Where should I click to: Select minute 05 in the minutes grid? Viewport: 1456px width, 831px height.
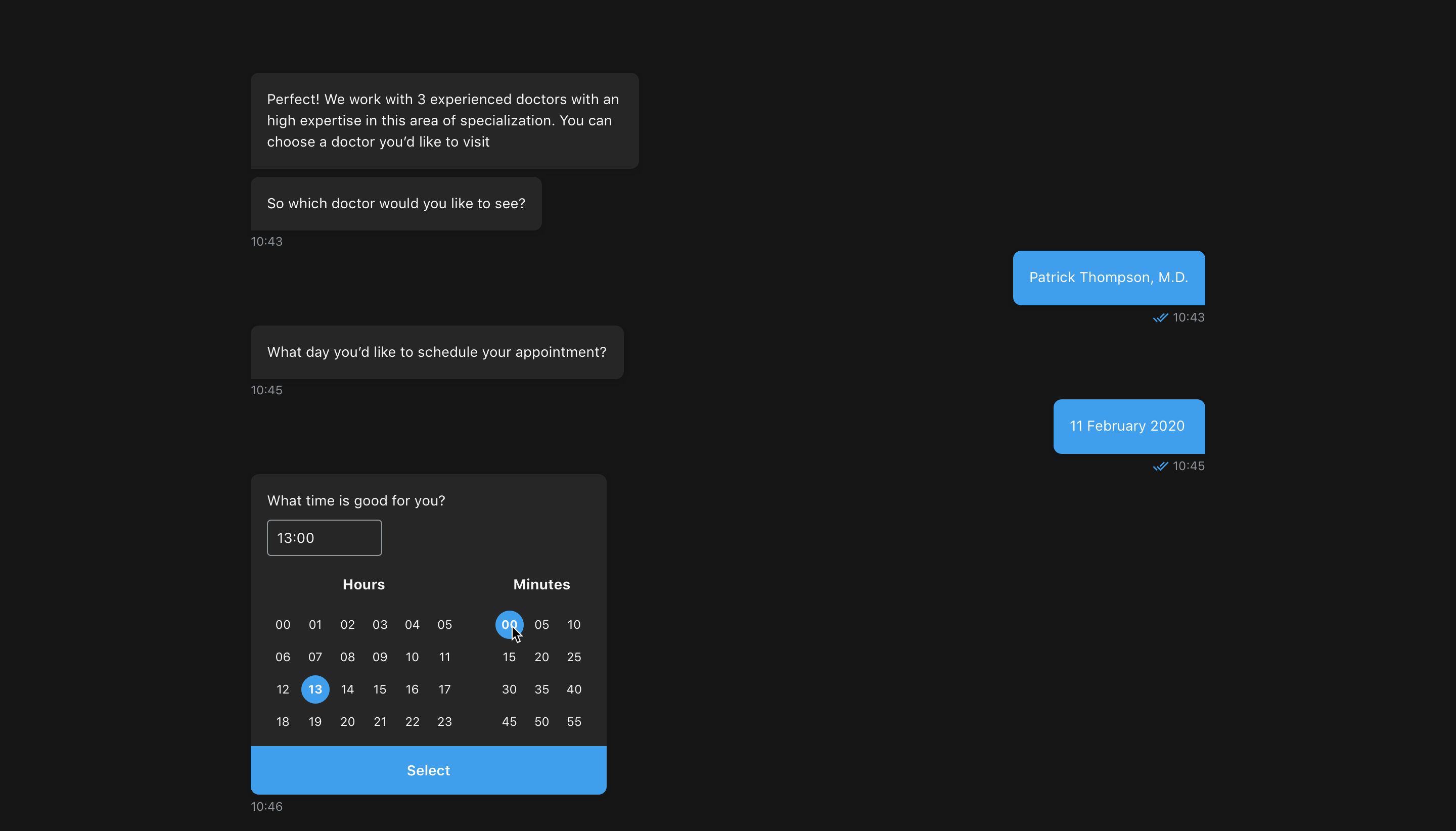(x=541, y=624)
